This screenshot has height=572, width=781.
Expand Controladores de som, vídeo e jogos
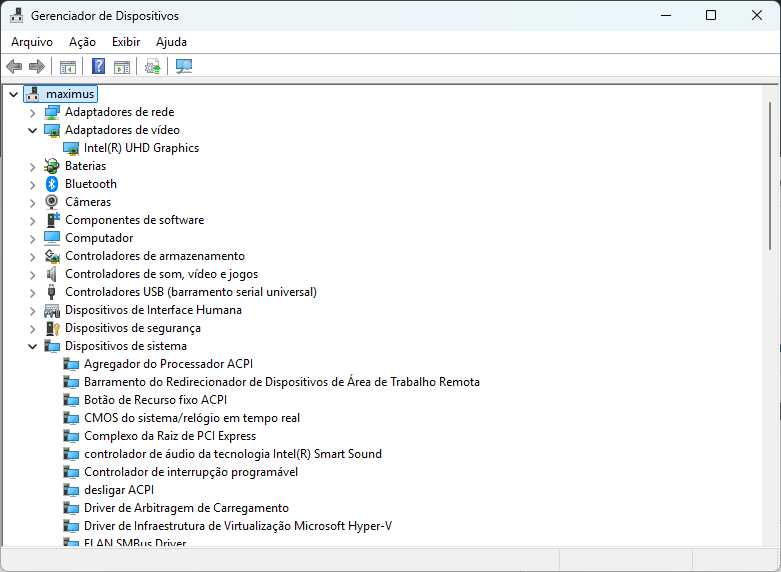click(x=32, y=274)
